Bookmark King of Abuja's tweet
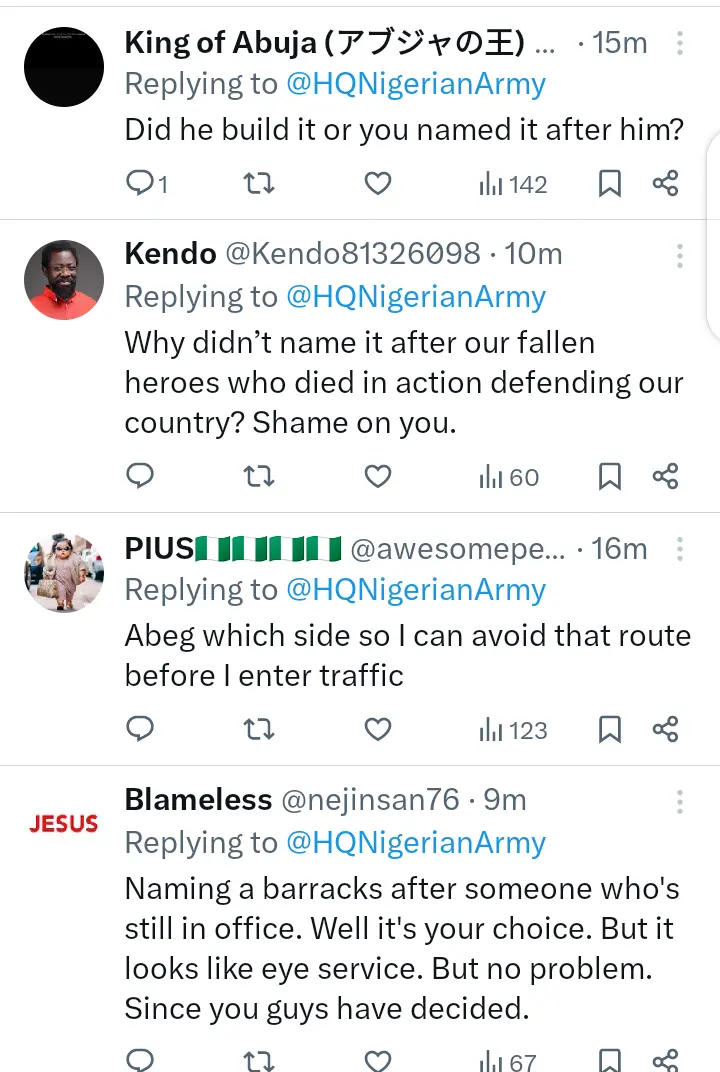 (609, 183)
